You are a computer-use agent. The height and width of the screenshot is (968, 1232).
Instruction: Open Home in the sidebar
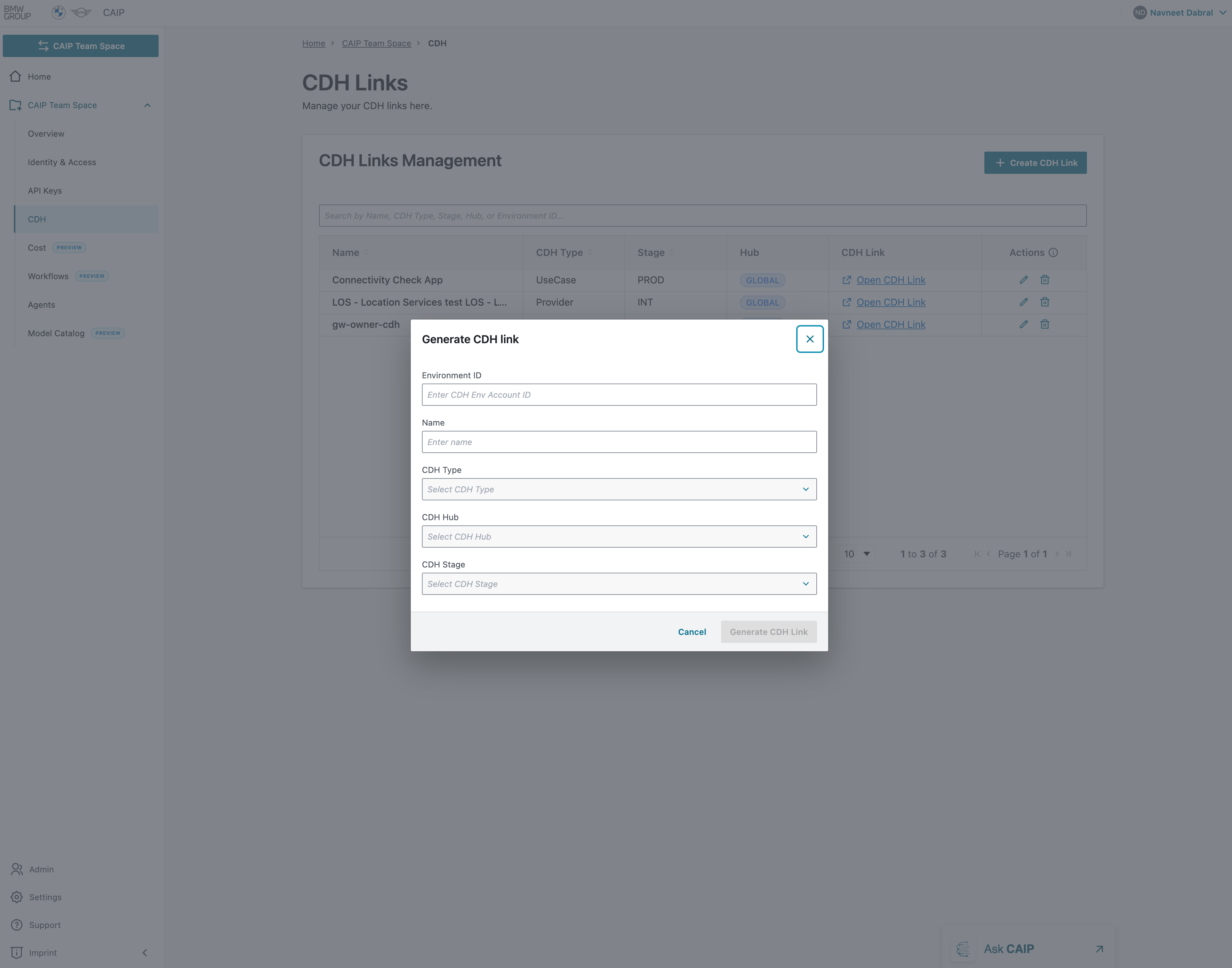(x=39, y=76)
